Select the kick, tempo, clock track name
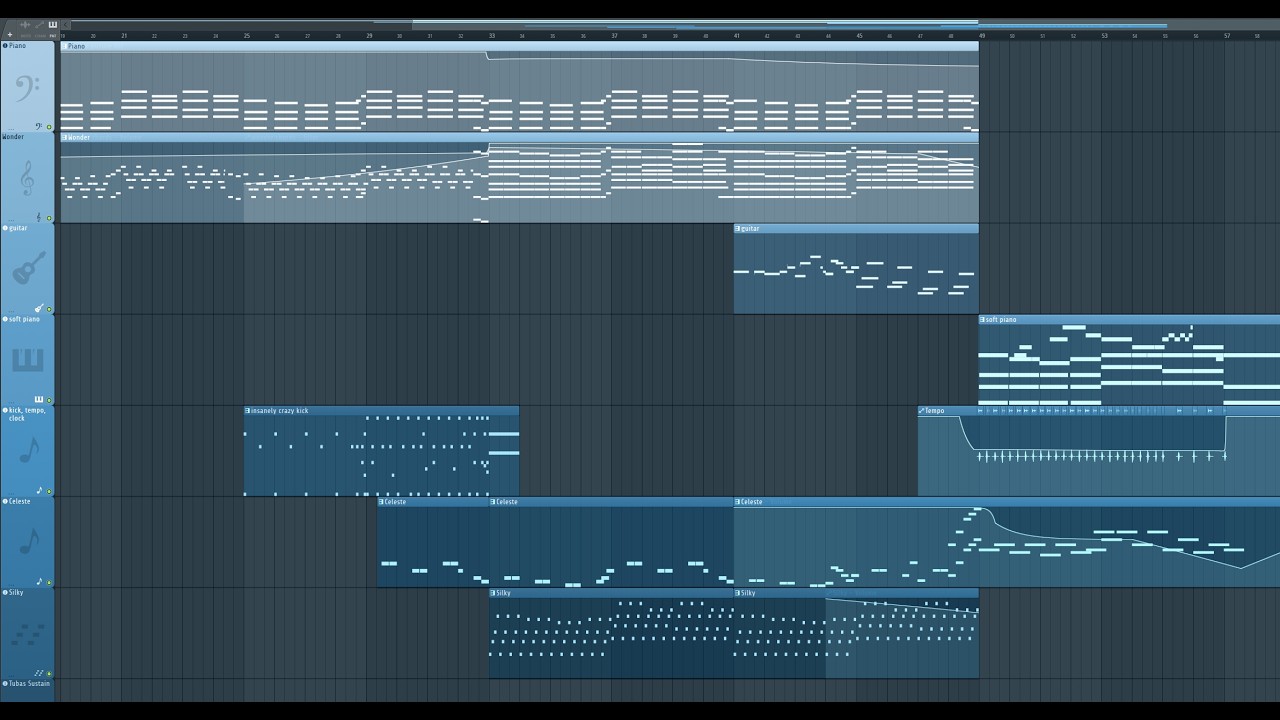Viewport: 1280px width, 720px height. click(x=27, y=414)
